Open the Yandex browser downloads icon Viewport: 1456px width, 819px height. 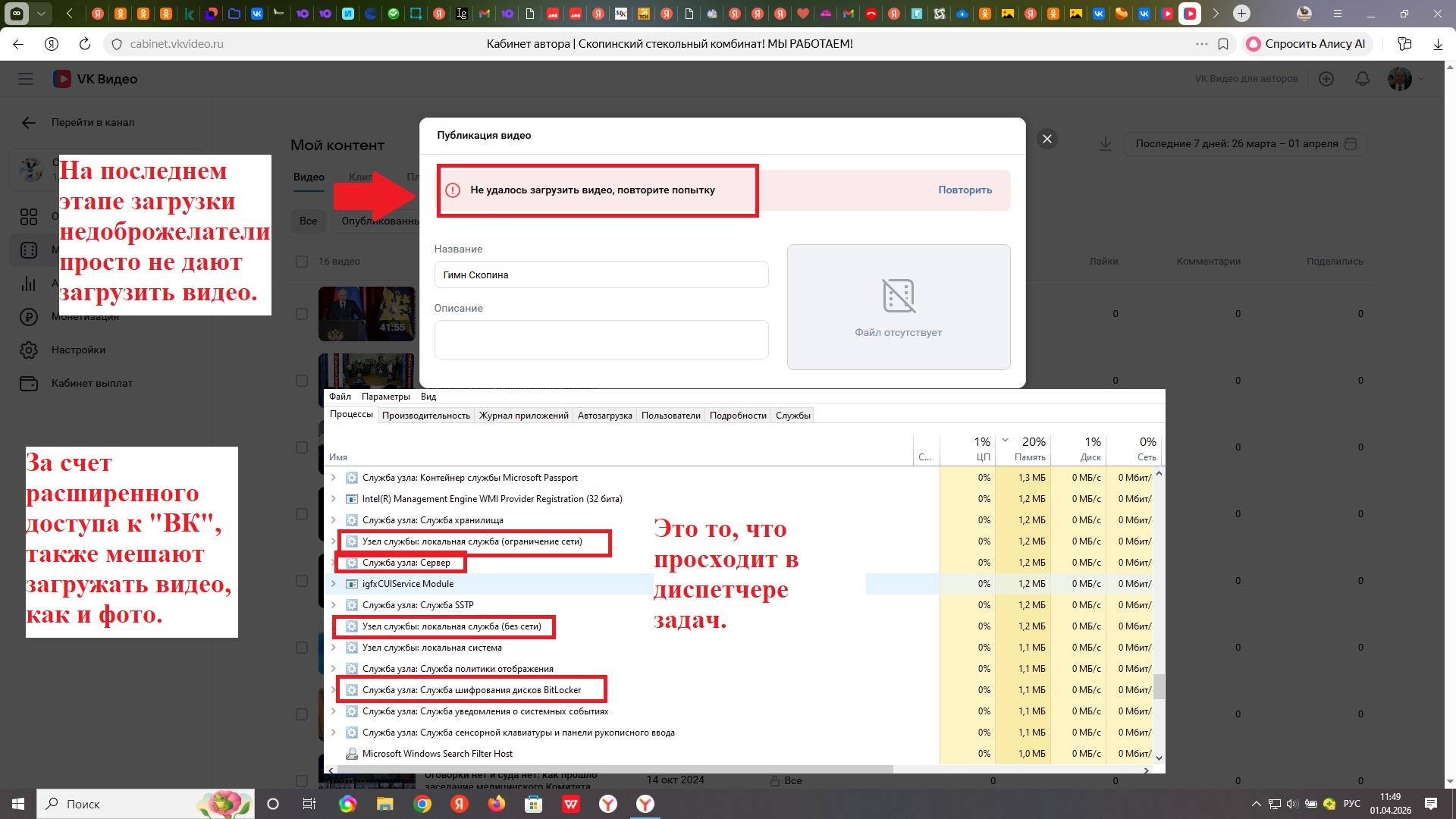(1437, 44)
